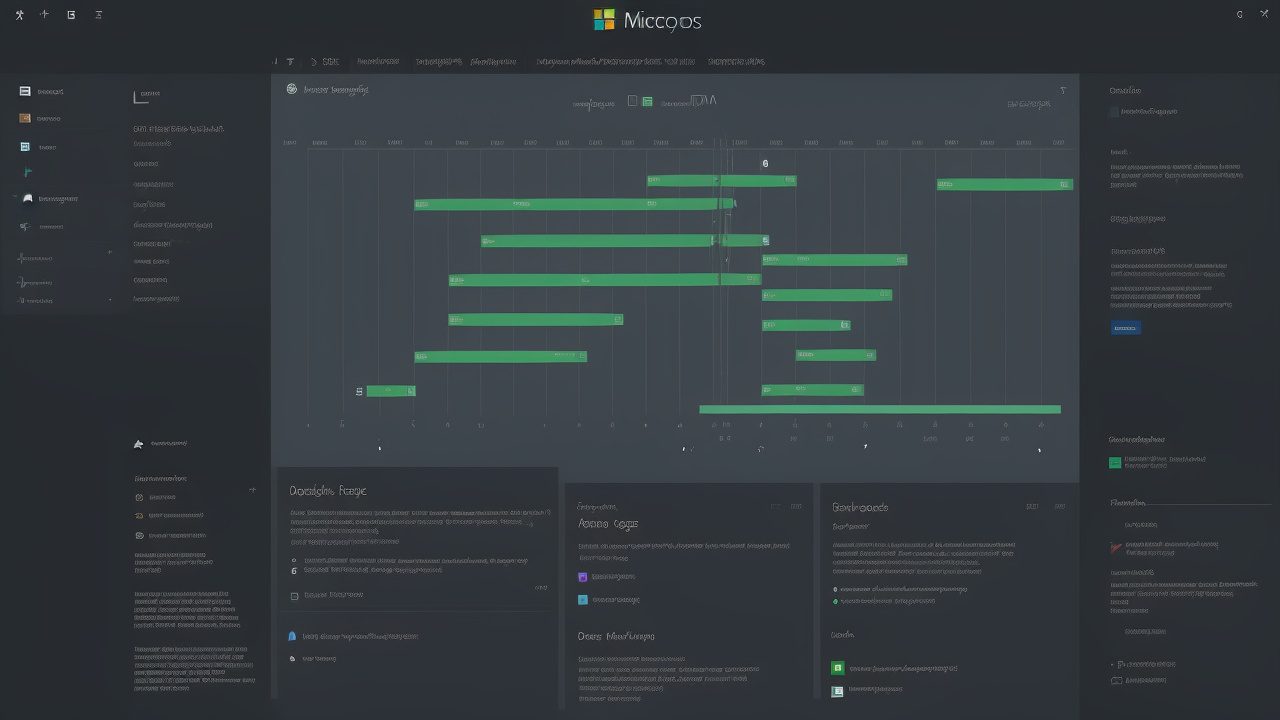Open the teal flag icon in the sidebar

(x=26, y=172)
